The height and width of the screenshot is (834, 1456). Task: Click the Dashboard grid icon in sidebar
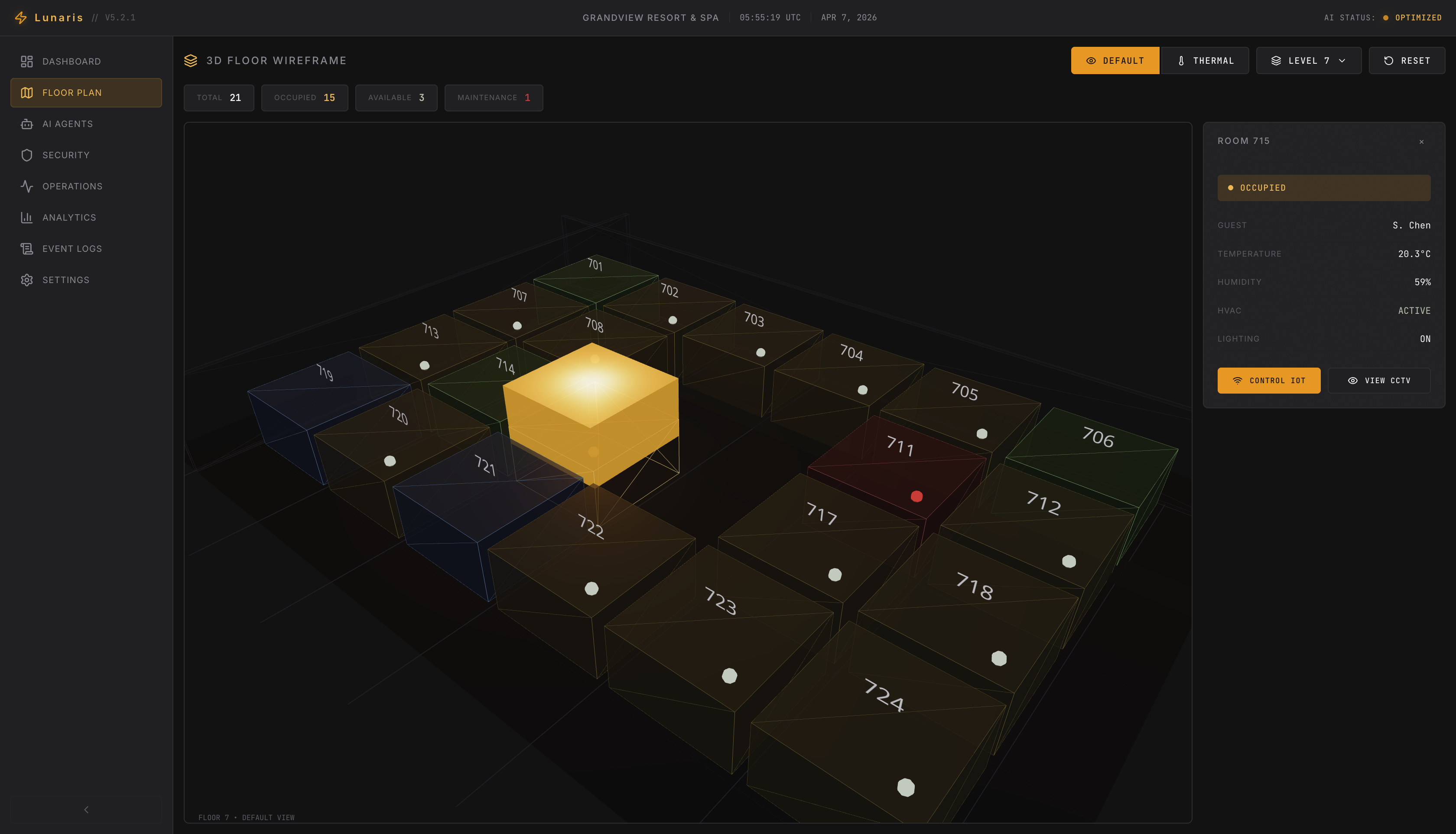coord(27,61)
